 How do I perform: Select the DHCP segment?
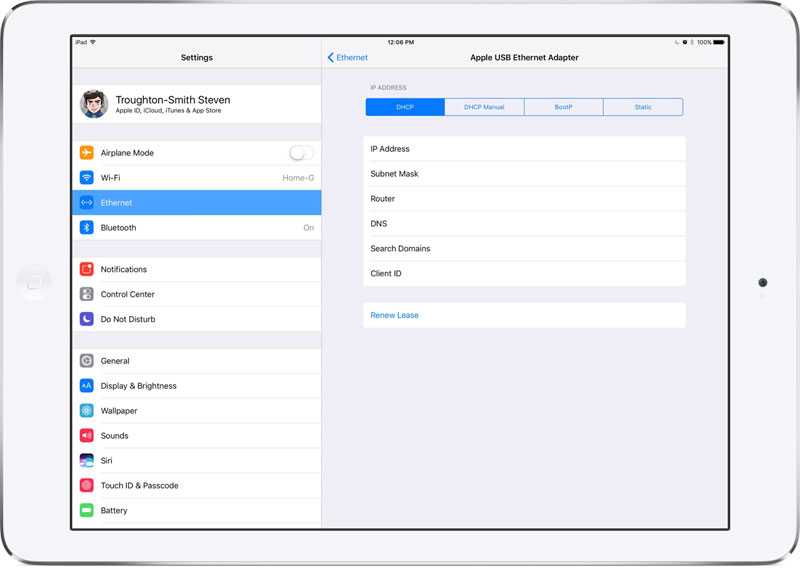[x=405, y=107]
